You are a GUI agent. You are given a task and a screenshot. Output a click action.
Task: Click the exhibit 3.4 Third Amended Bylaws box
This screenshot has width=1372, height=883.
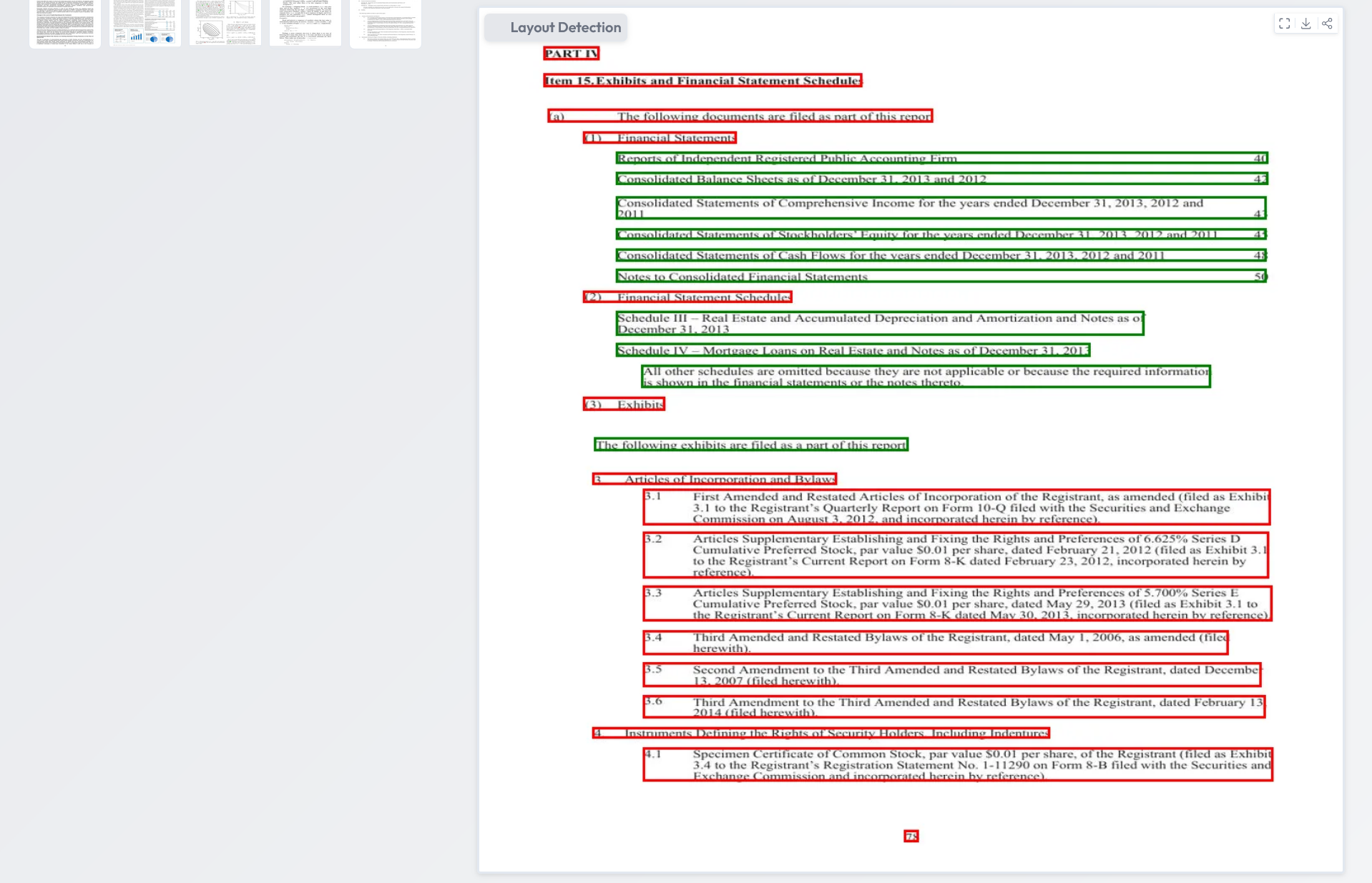(x=935, y=643)
